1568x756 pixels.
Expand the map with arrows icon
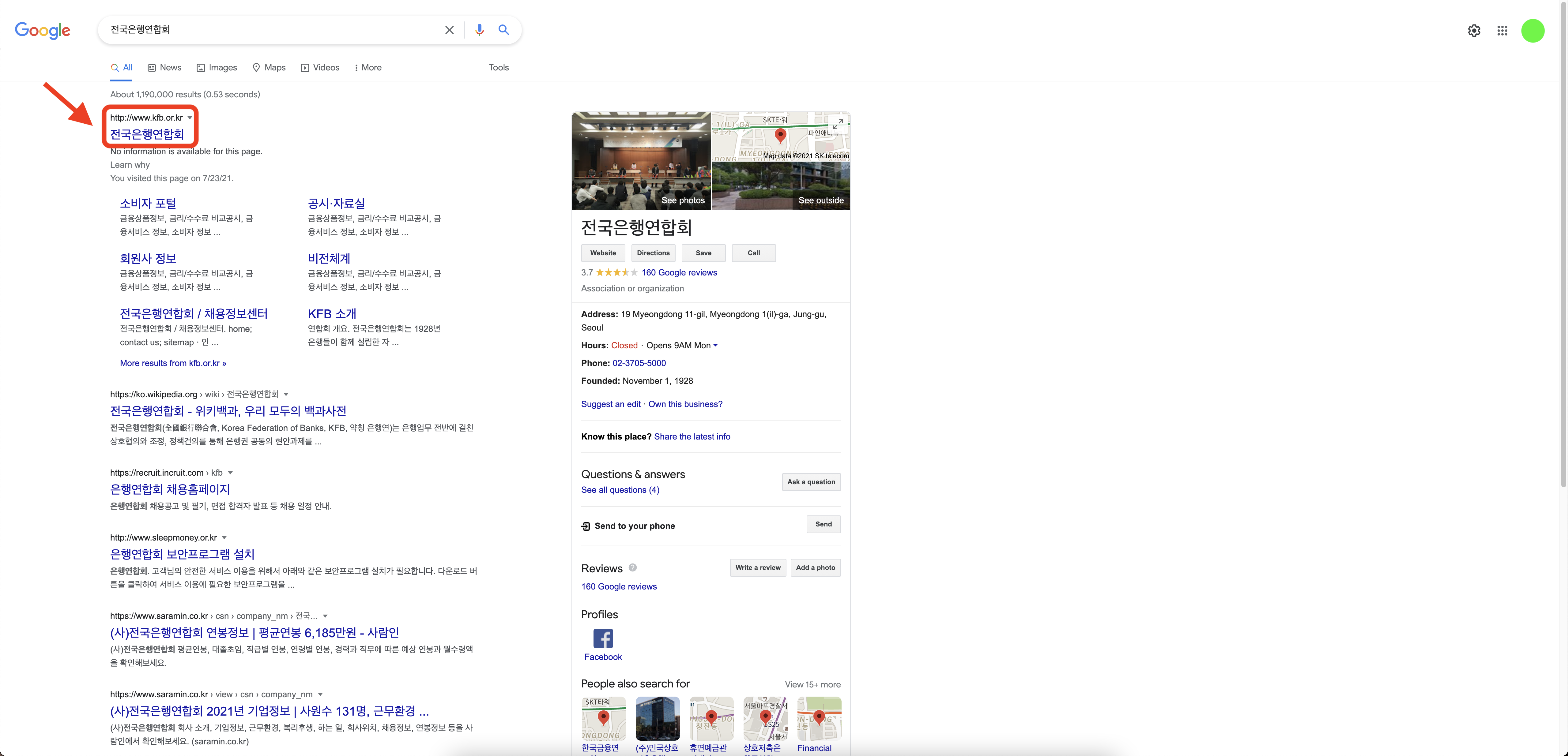tap(838, 123)
